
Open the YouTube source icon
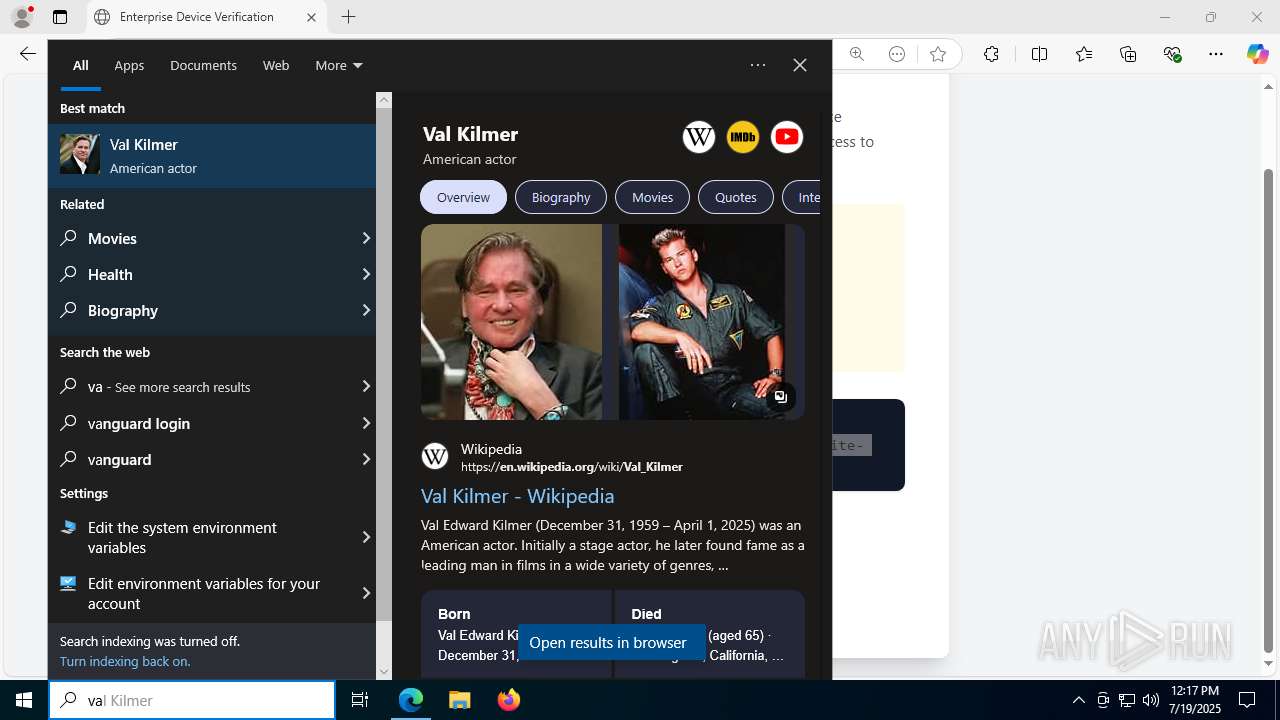pos(787,137)
